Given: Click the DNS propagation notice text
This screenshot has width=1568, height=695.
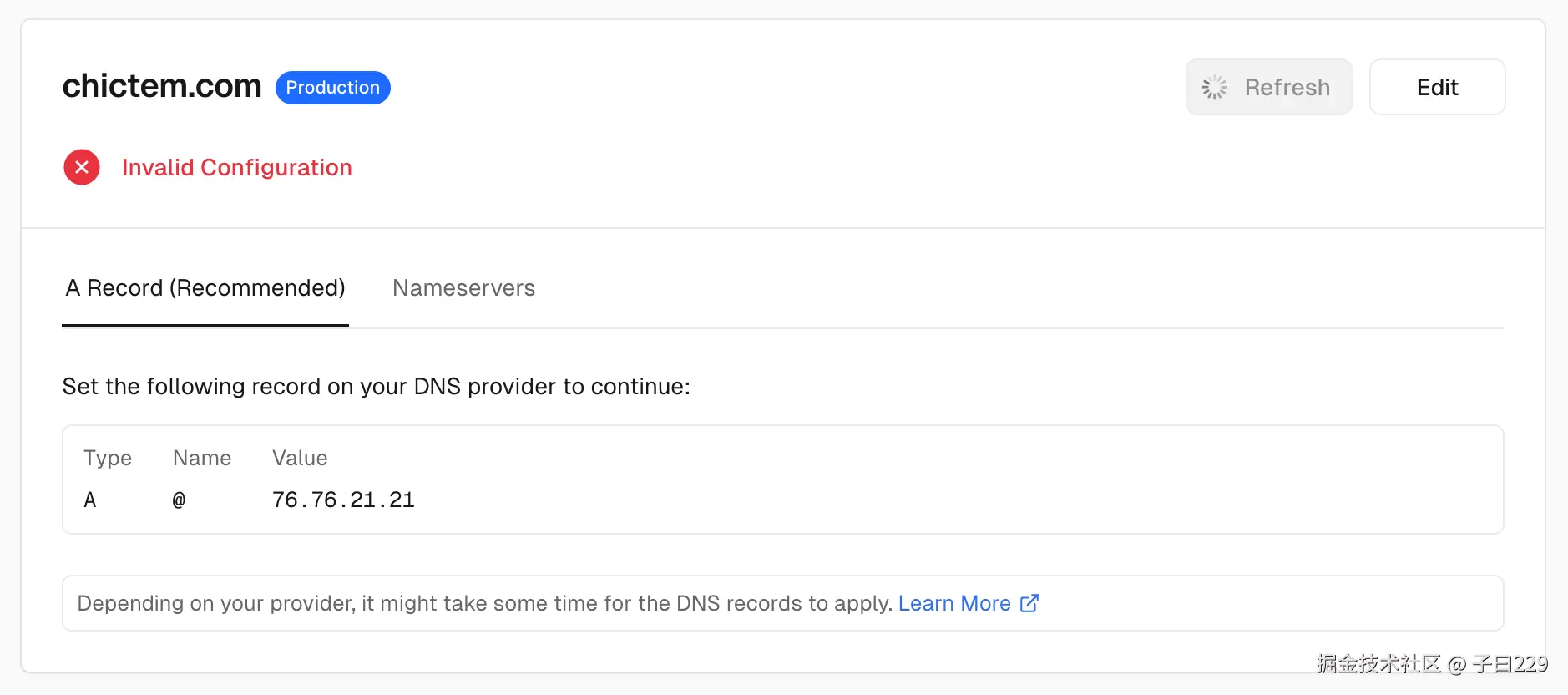Looking at the screenshot, I should [x=484, y=603].
